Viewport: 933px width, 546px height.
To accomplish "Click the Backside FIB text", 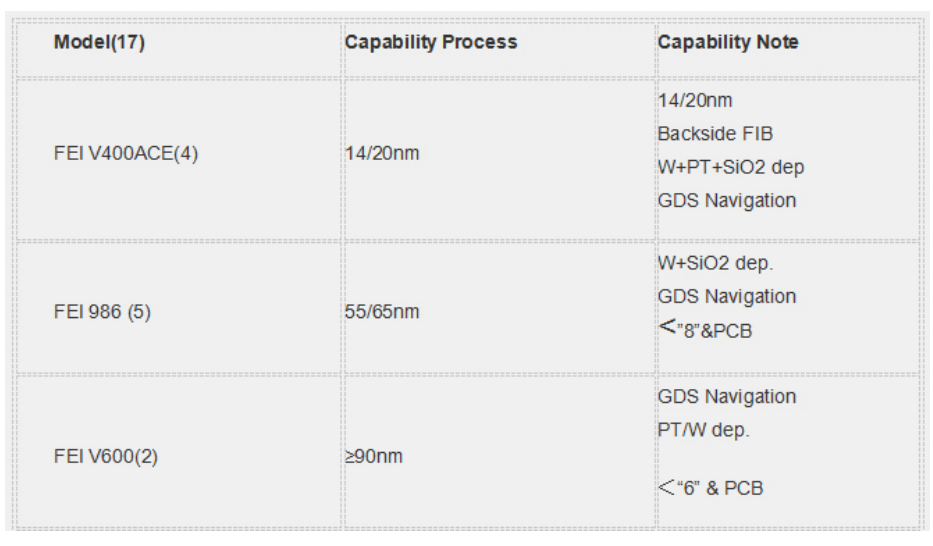I will 715,134.
